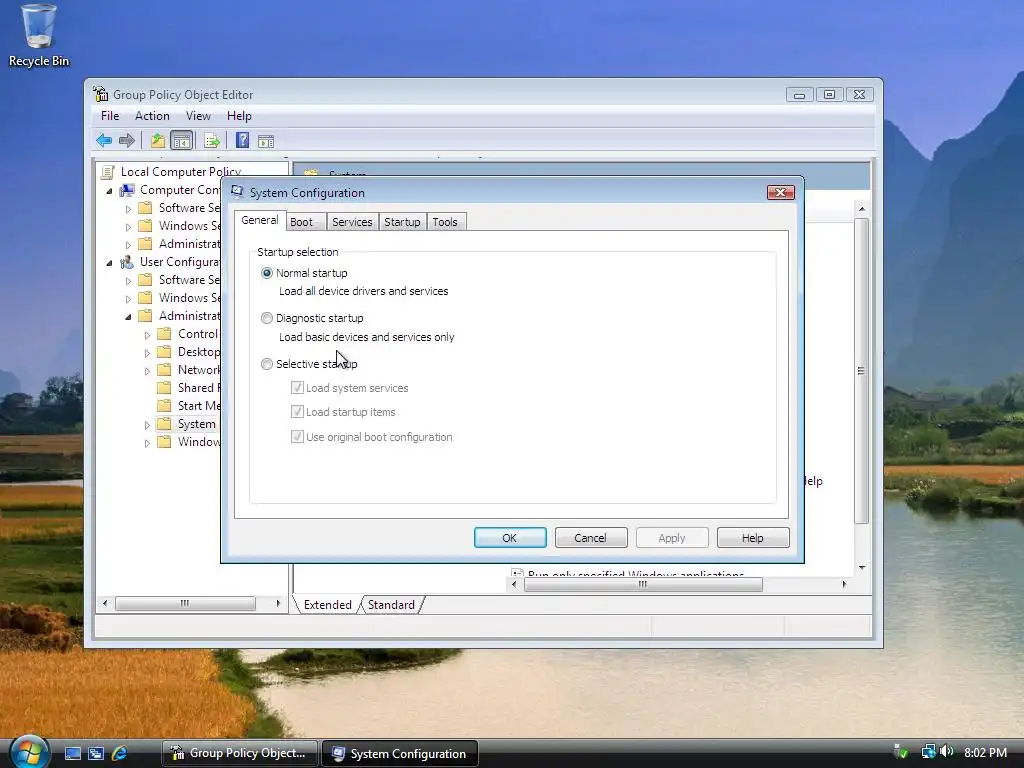Collapse the Computer Configuration node
The image size is (1024, 768).
coord(109,191)
